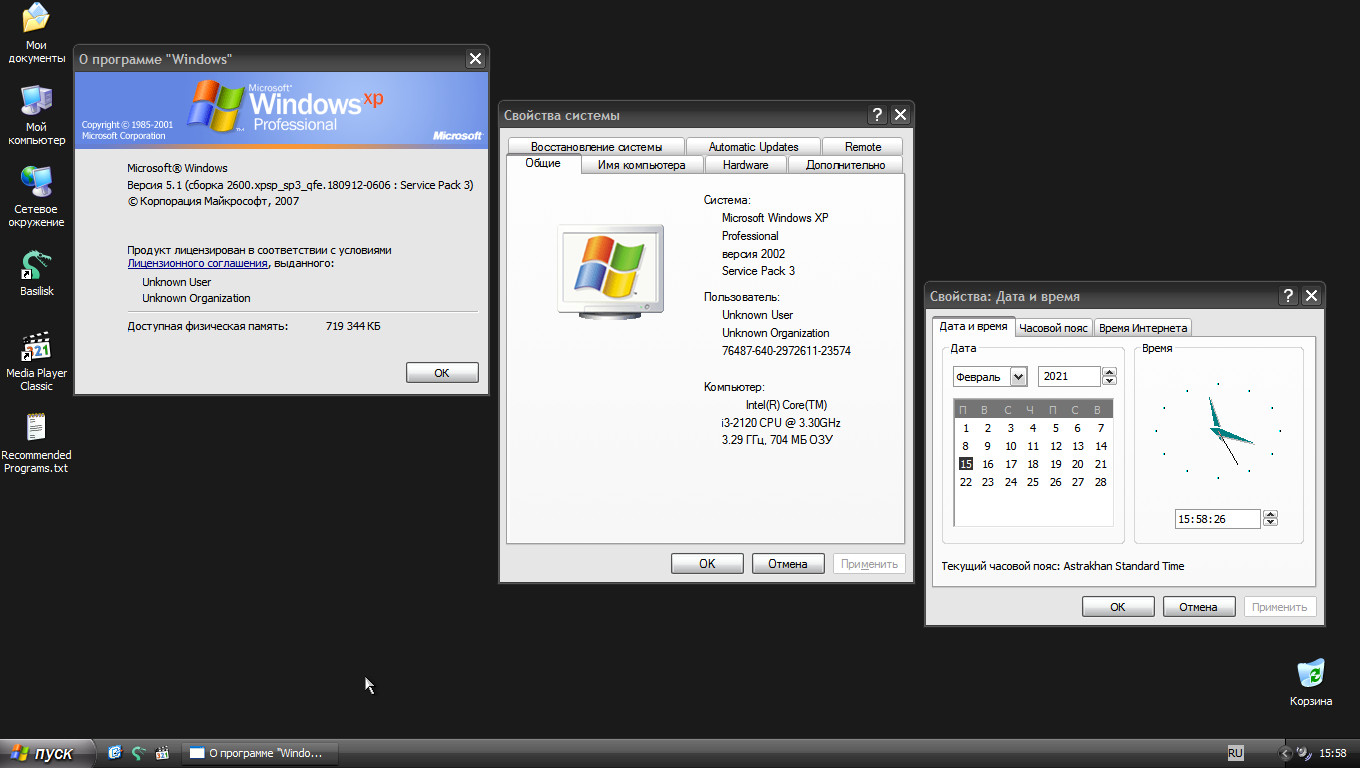
Task: Click the Media Player Classic quick launch icon
Action: tap(162, 753)
